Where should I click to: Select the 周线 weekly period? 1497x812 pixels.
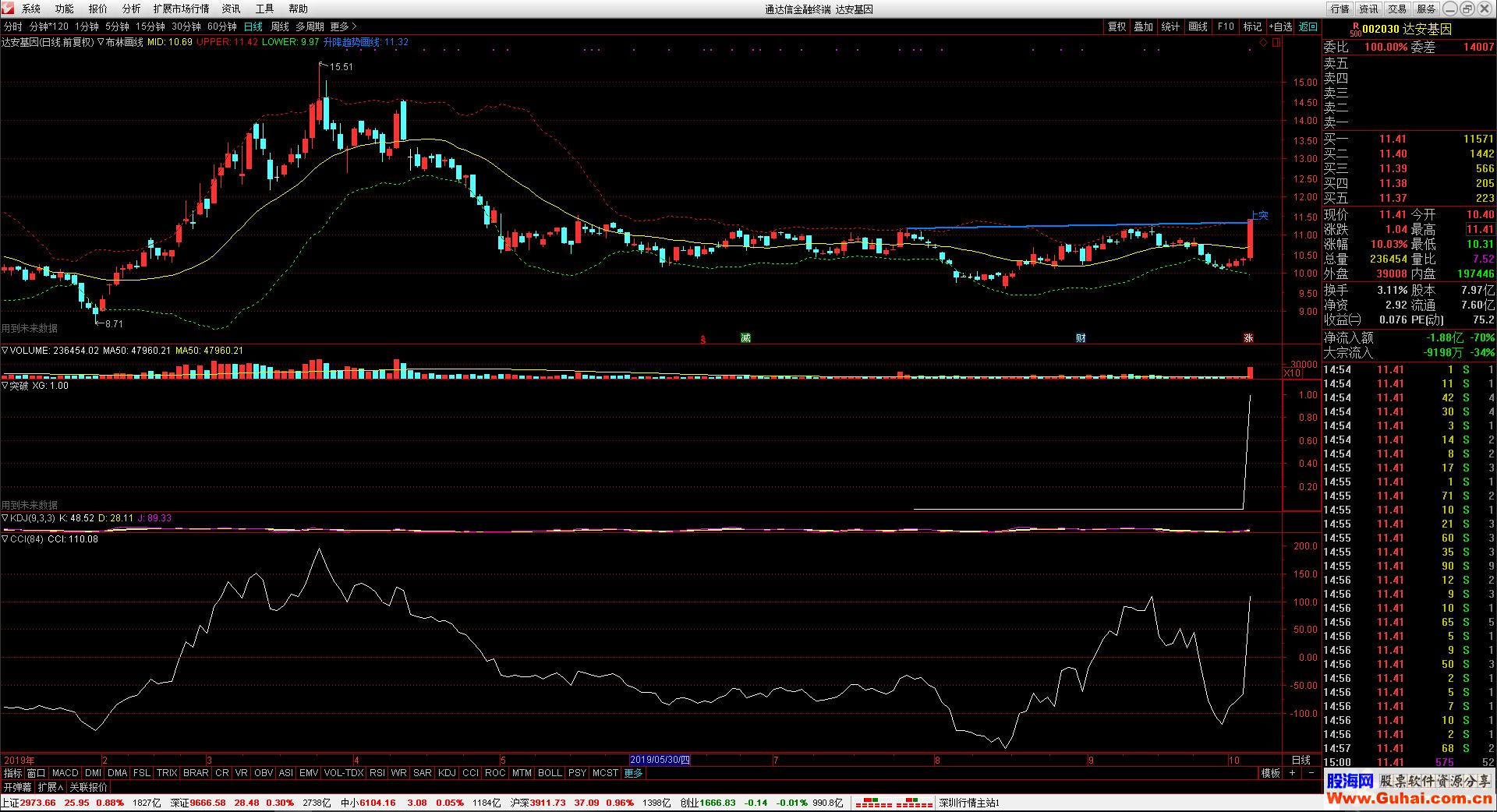point(280,26)
